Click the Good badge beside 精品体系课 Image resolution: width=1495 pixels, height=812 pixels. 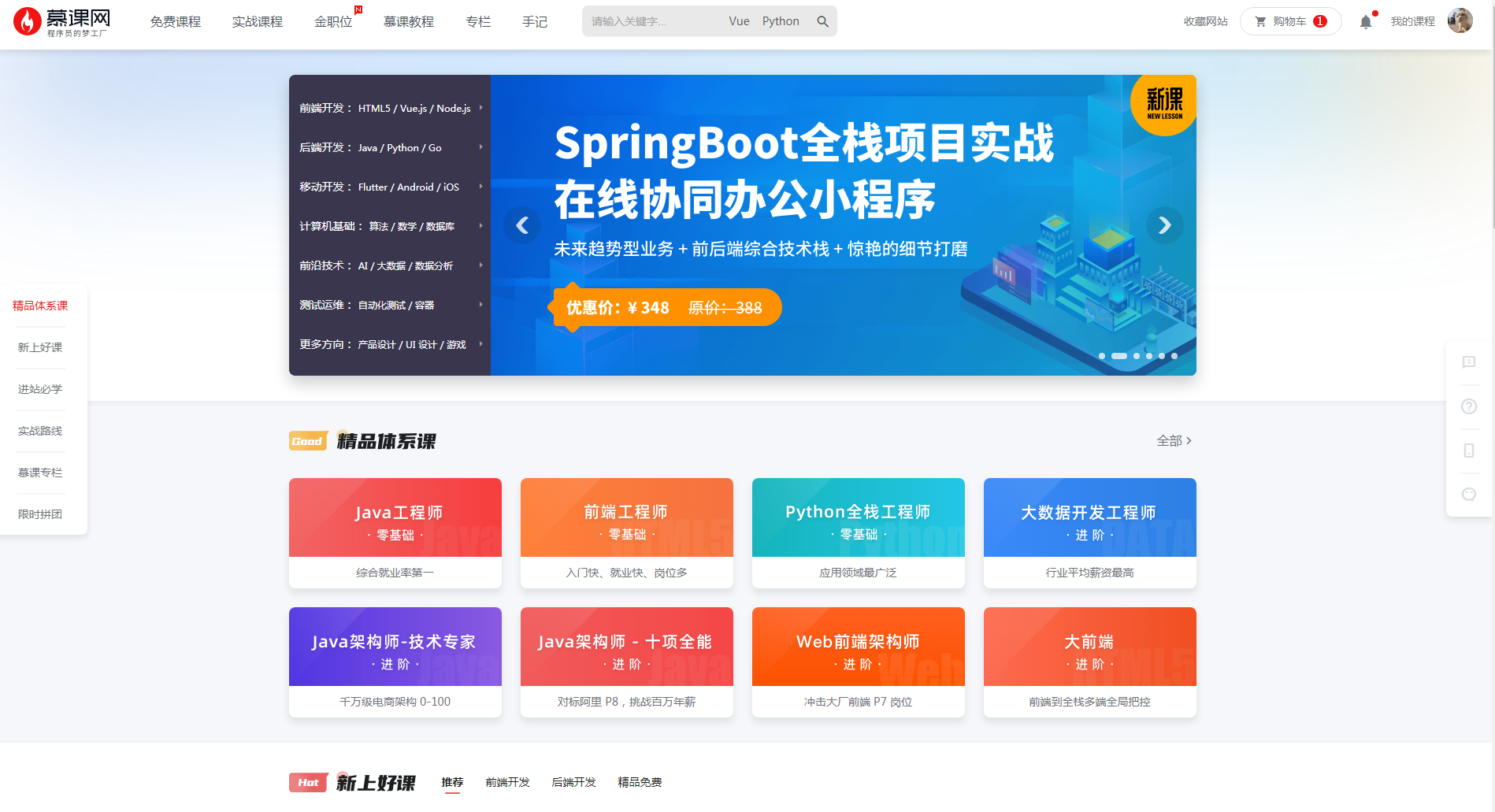(307, 441)
